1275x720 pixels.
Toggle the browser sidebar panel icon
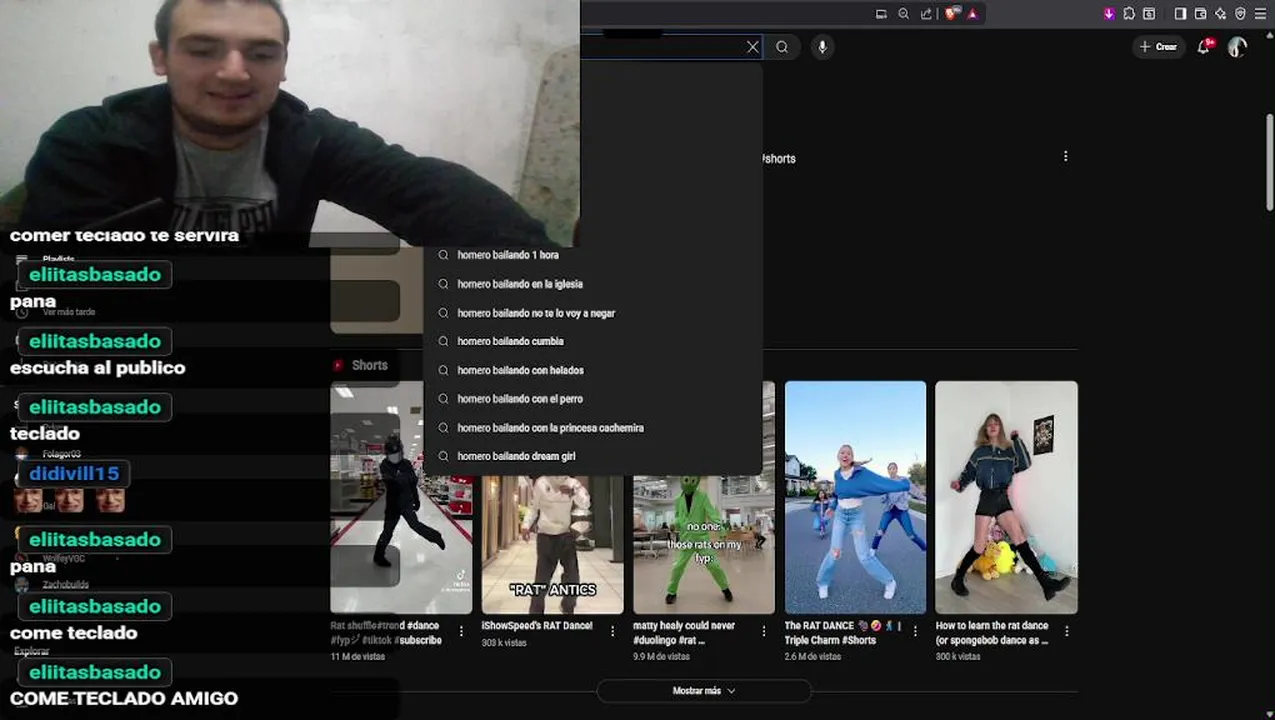1180,14
